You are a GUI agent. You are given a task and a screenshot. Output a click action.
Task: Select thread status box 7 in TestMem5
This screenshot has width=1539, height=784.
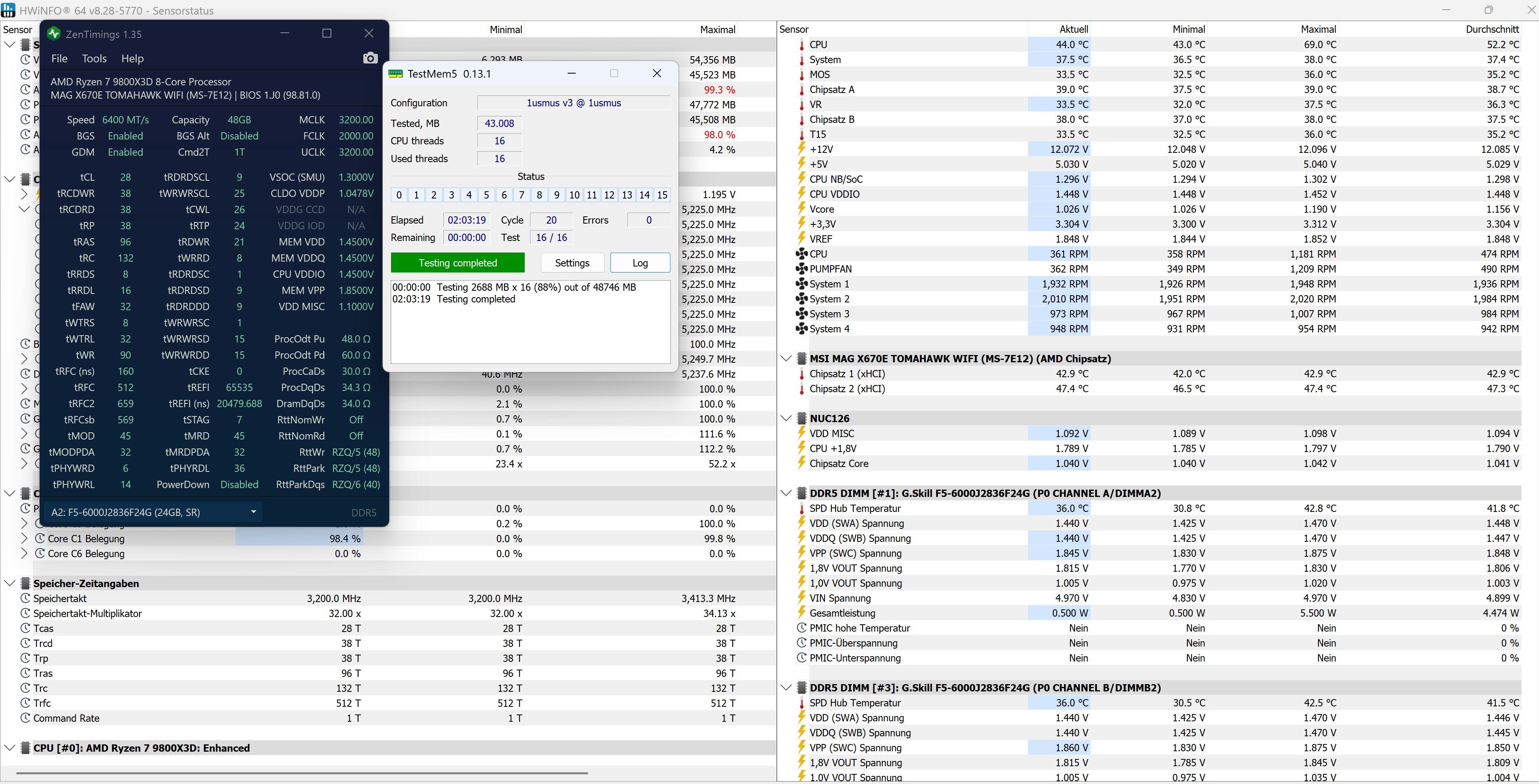[x=521, y=194]
